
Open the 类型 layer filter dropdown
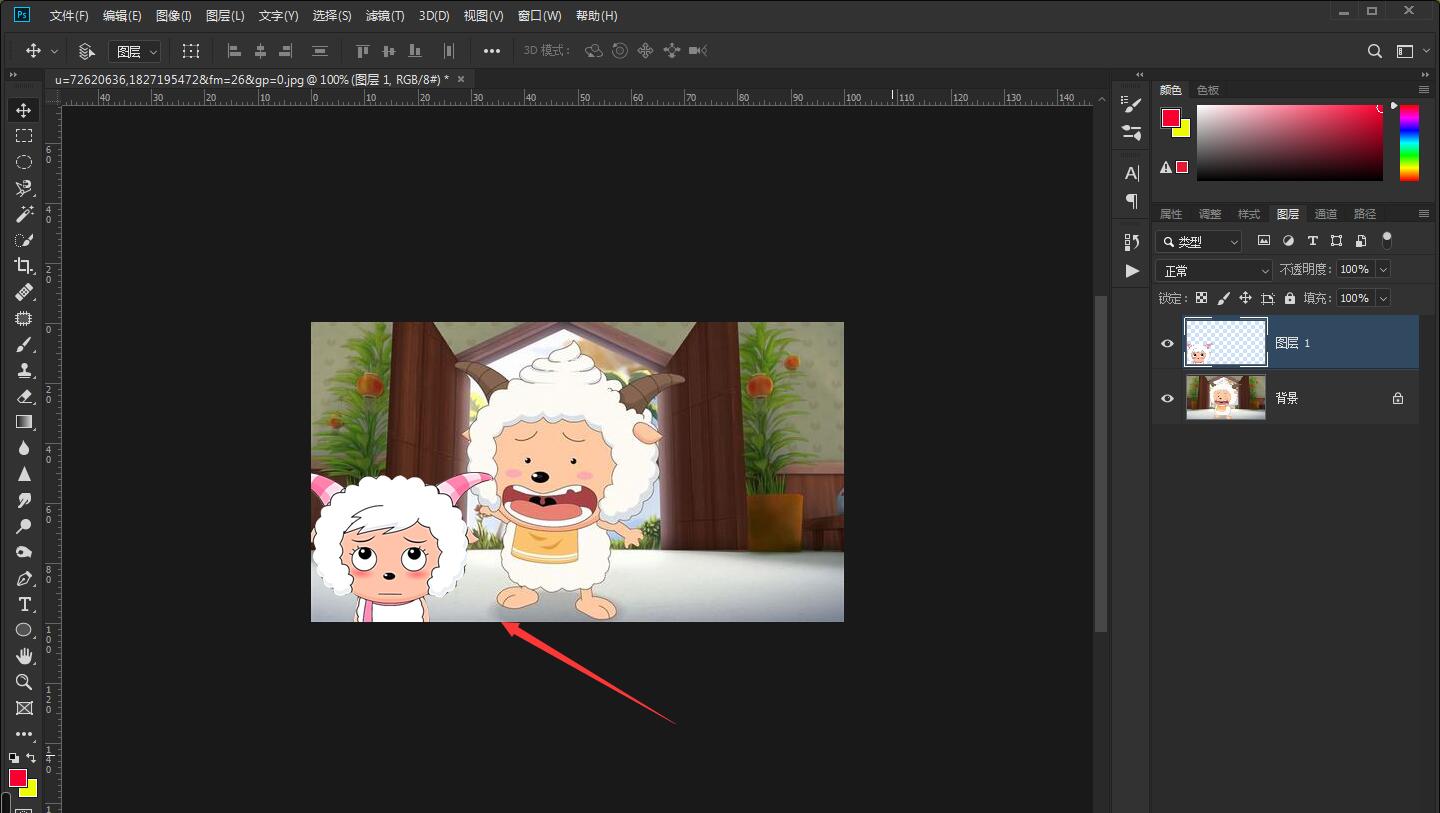coord(1199,242)
